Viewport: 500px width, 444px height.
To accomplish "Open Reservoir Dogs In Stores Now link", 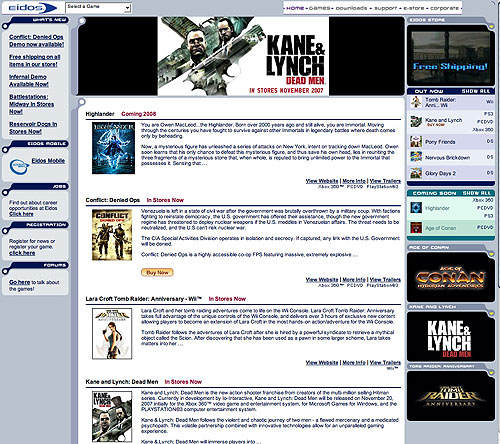I will 33,128.
